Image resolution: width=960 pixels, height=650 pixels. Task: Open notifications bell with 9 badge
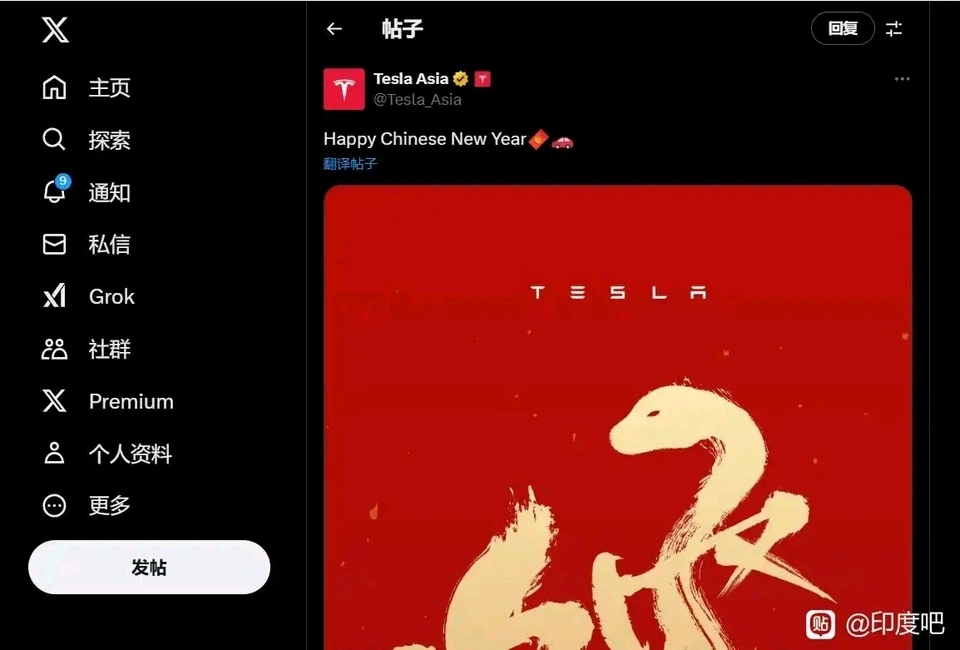(55, 190)
